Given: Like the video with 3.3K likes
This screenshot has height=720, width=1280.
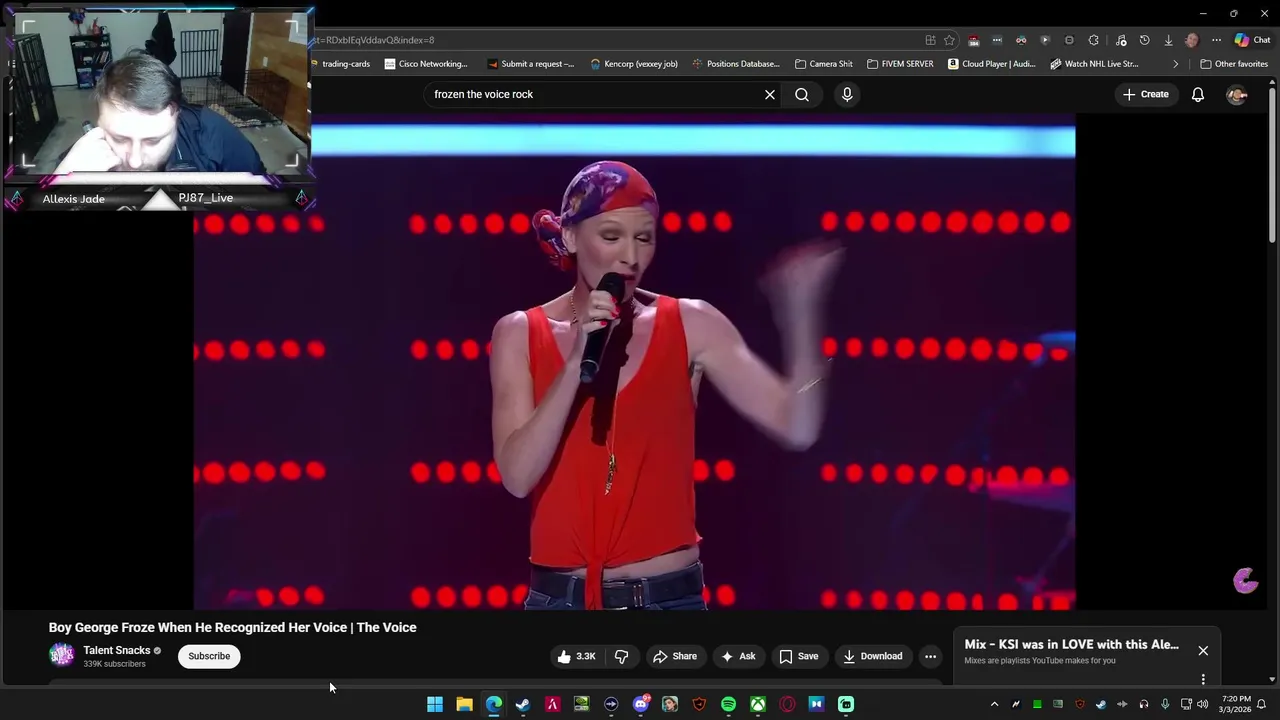Looking at the screenshot, I should click(x=575, y=656).
